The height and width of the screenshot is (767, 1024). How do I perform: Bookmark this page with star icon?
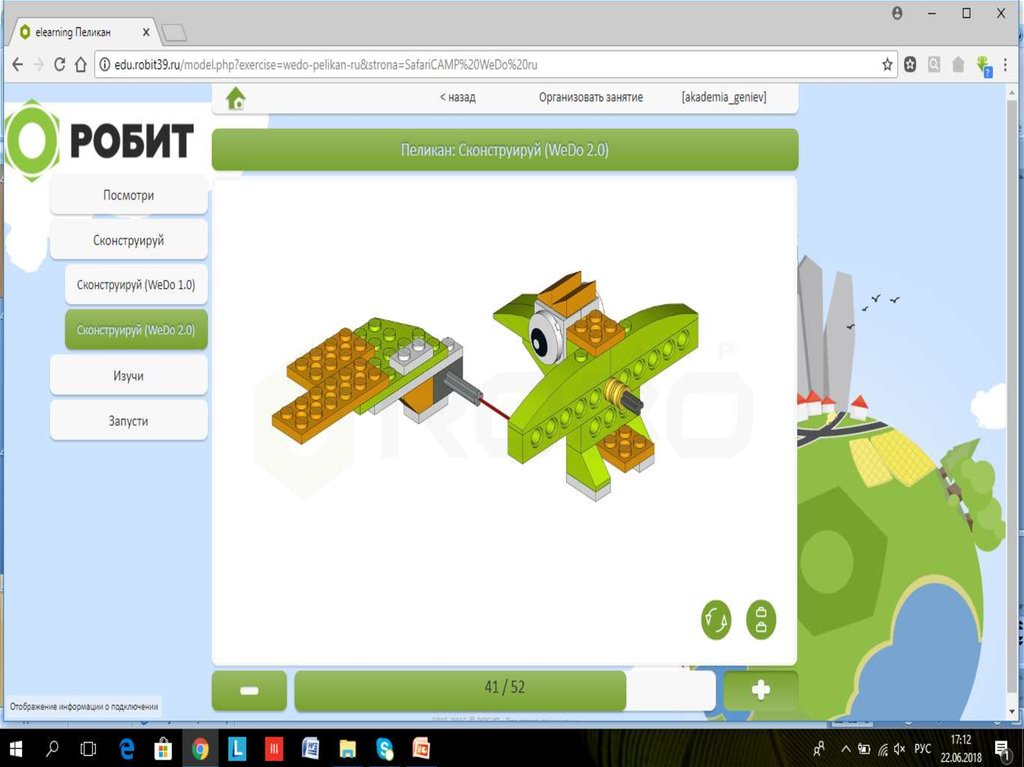pyautogui.click(x=887, y=65)
